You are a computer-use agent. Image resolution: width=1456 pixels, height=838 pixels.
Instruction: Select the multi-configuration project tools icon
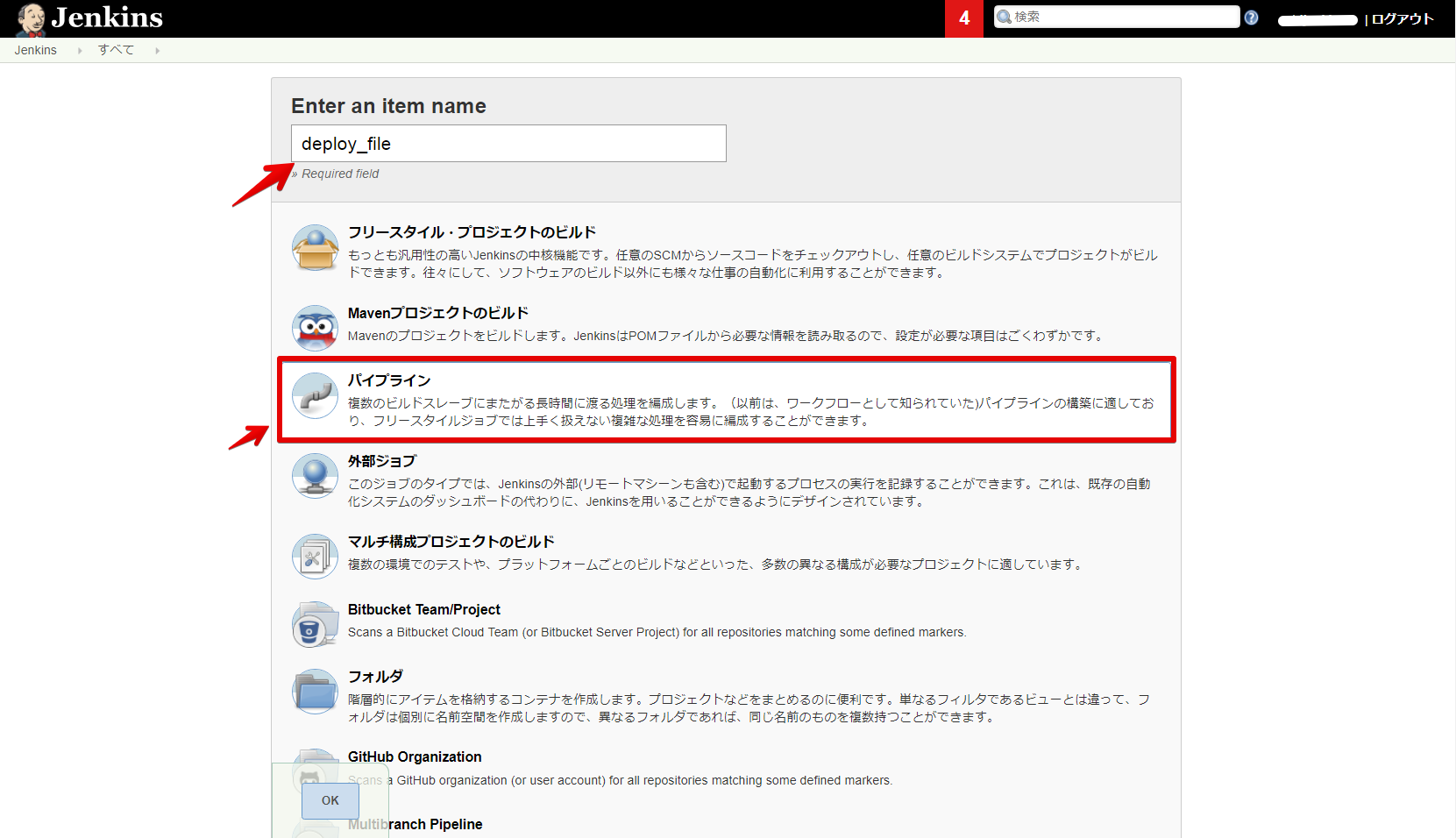click(316, 557)
